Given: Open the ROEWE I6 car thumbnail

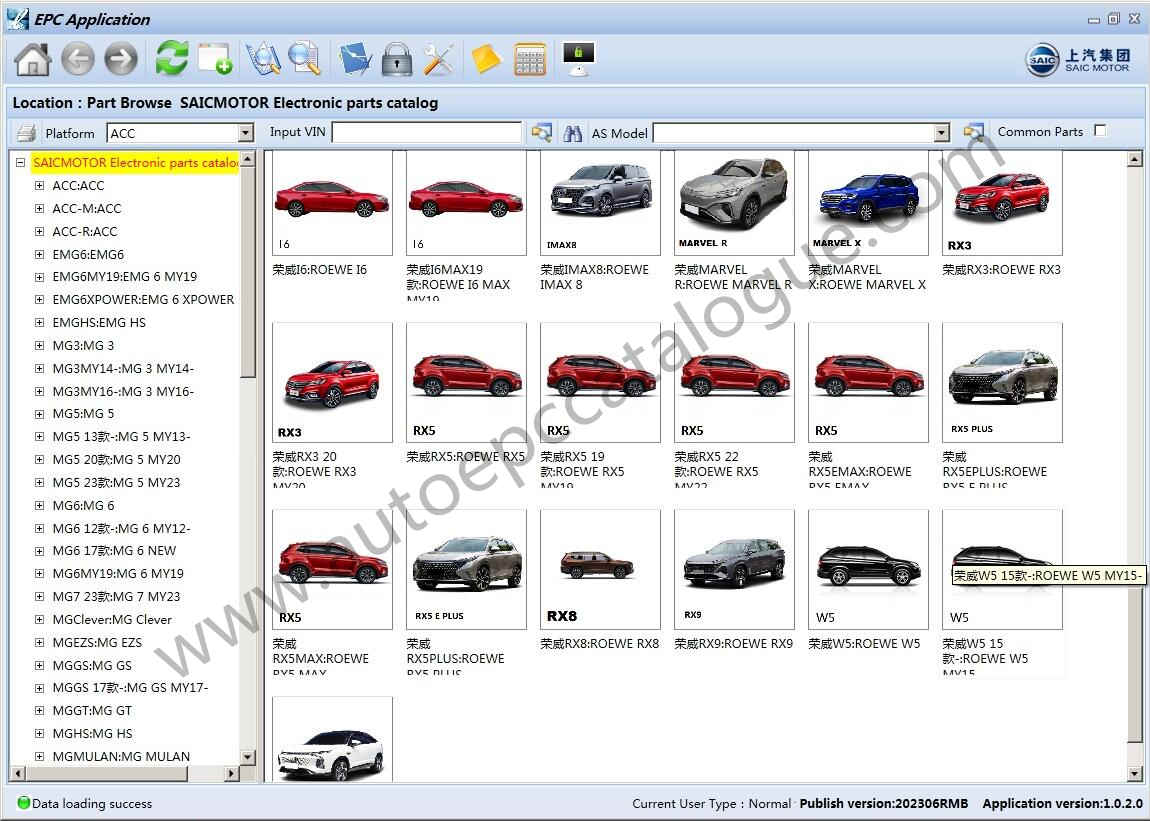Looking at the screenshot, I should [x=332, y=203].
